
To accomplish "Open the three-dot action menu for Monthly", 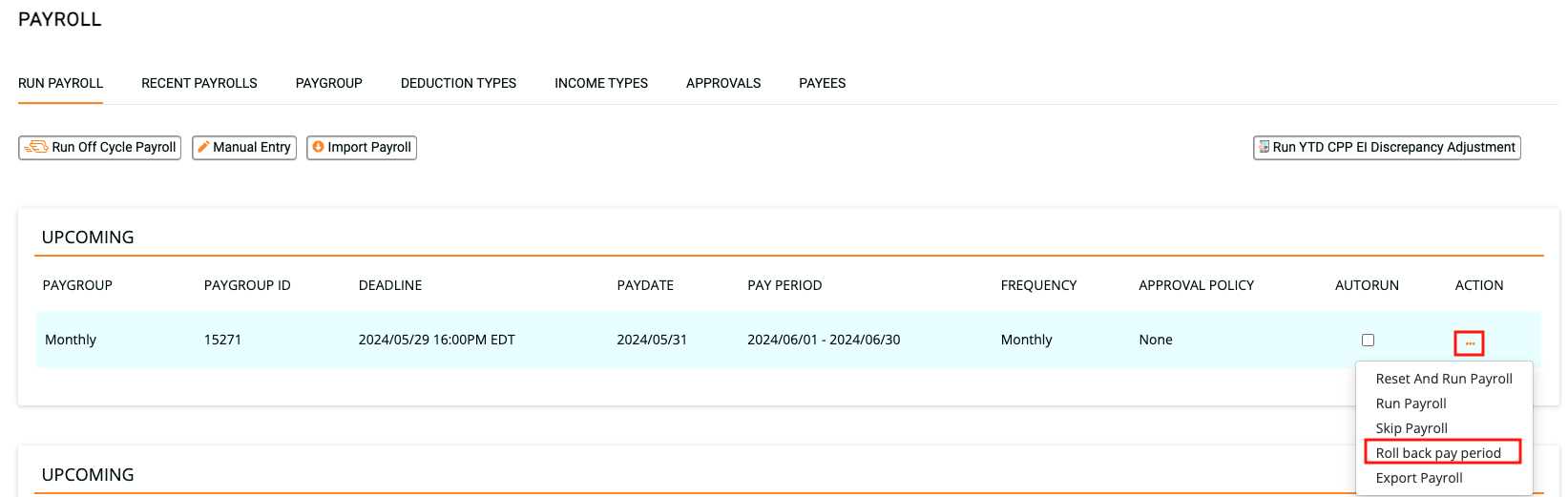I will (x=1469, y=343).
